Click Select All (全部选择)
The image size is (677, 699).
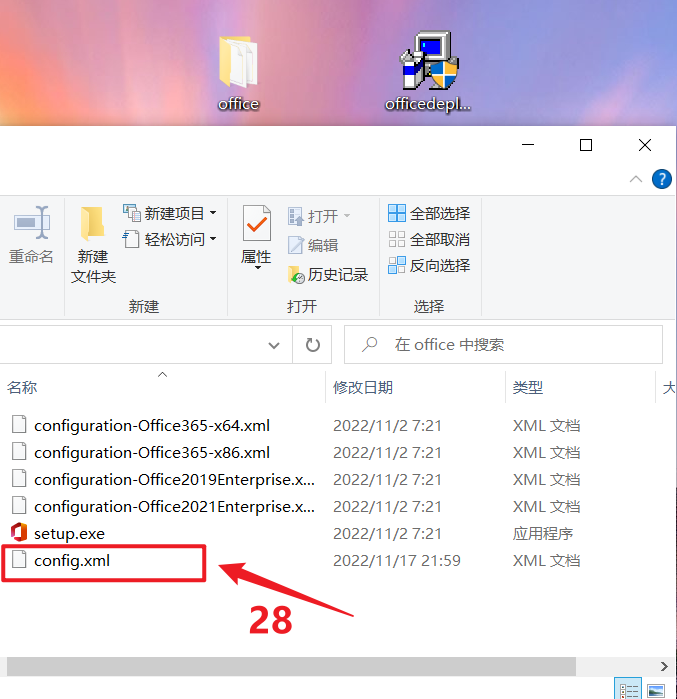click(429, 214)
